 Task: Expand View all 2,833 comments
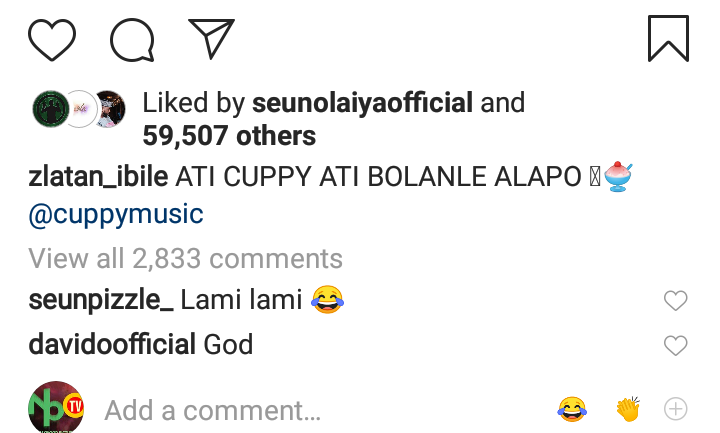click(185, 259)
